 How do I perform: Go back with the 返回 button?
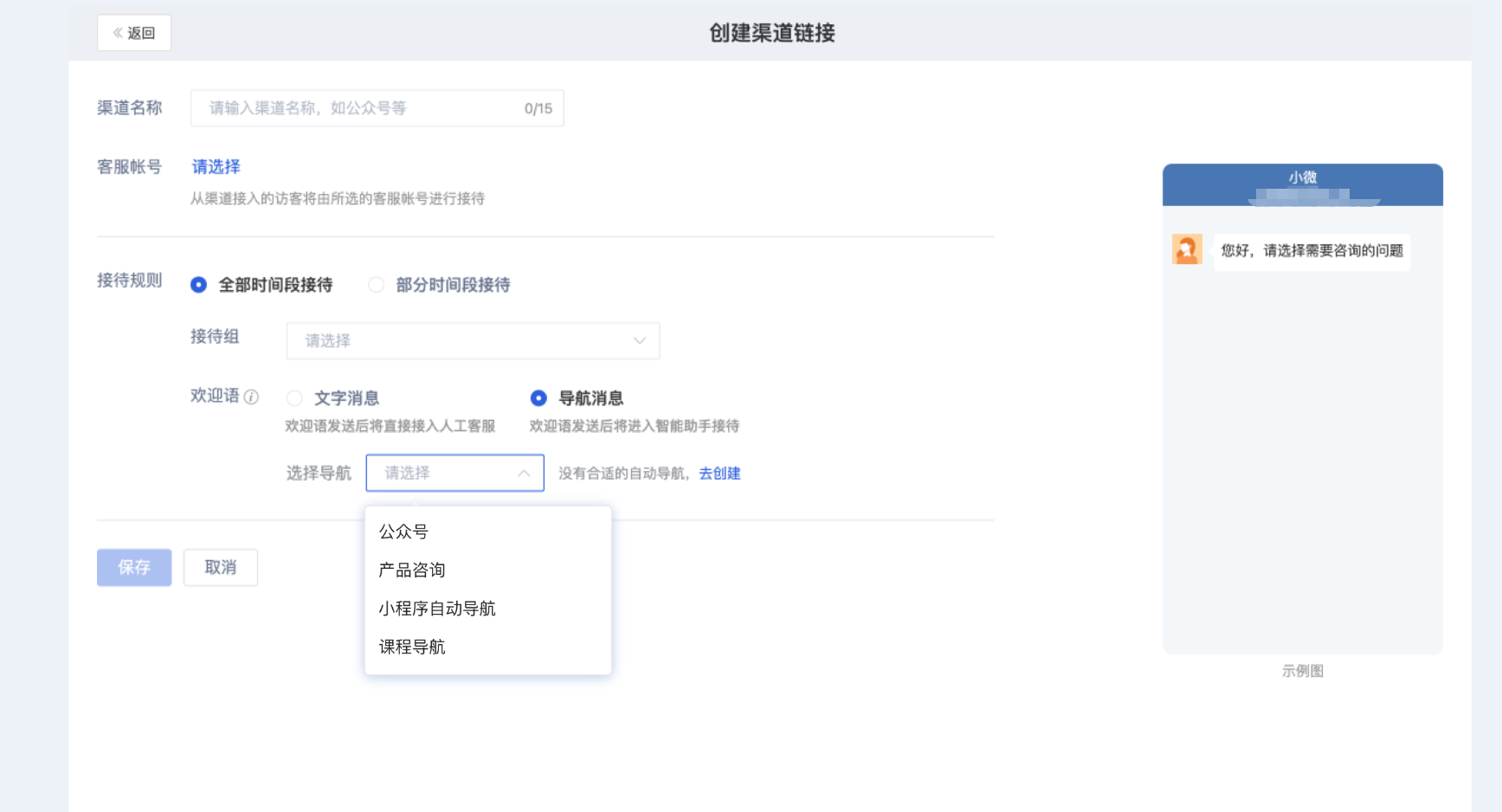[134, 33]
